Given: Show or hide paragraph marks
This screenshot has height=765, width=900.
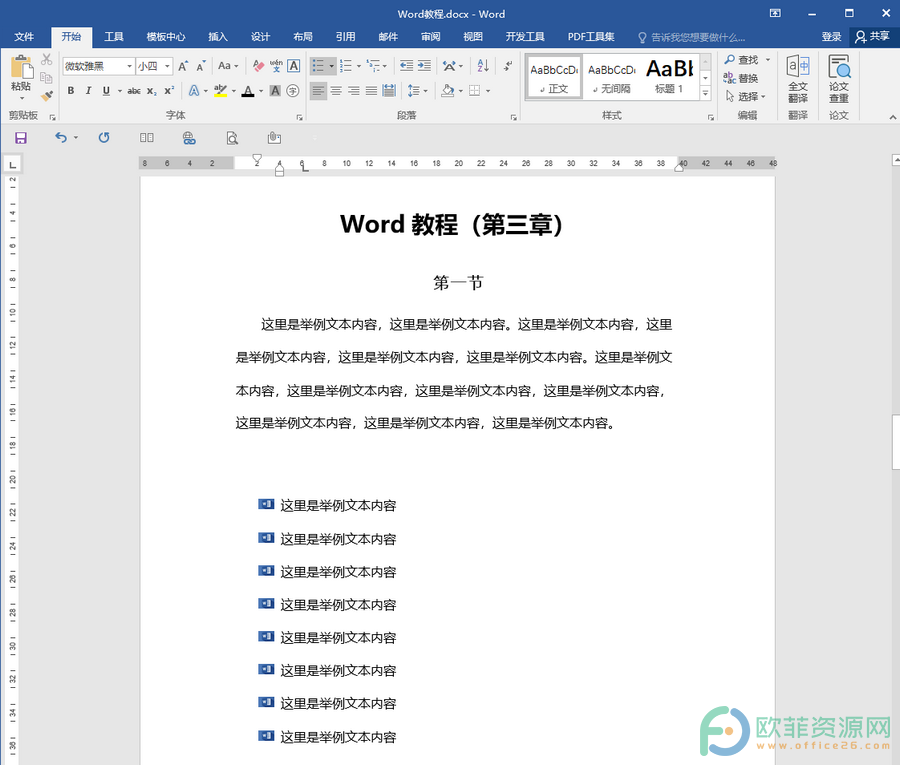Looking at the screenshot, I should pyautogui.click(x=508, y=66).
